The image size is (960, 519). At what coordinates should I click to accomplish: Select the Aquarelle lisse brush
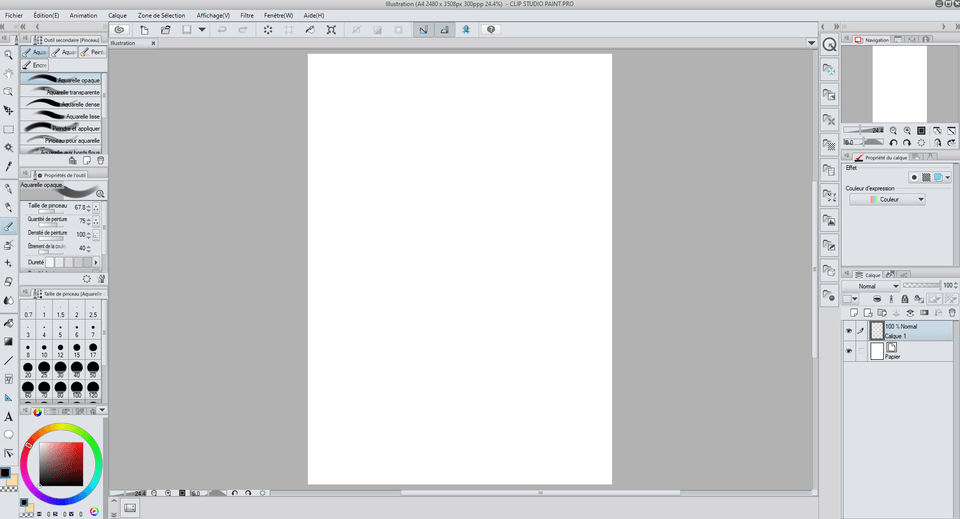61,116
